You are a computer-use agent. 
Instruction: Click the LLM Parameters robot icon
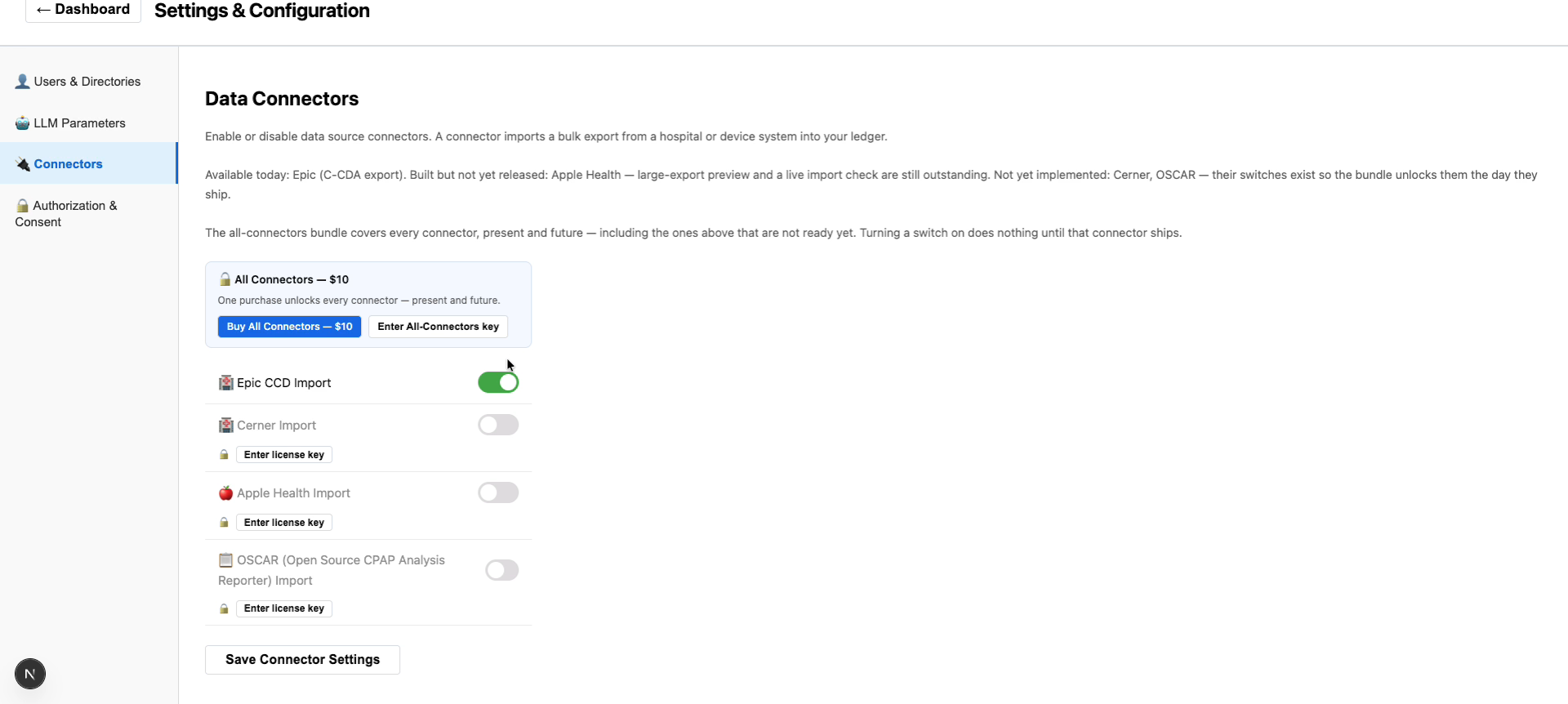pos(23,123)
